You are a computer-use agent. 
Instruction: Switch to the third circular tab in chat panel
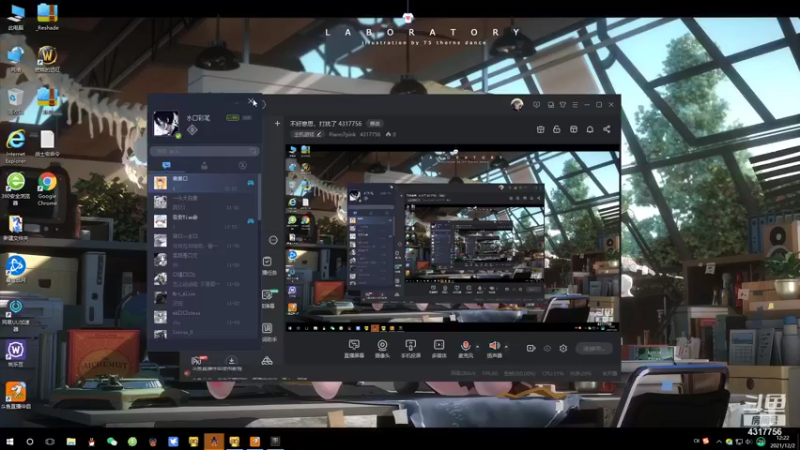tap(242, 165)
